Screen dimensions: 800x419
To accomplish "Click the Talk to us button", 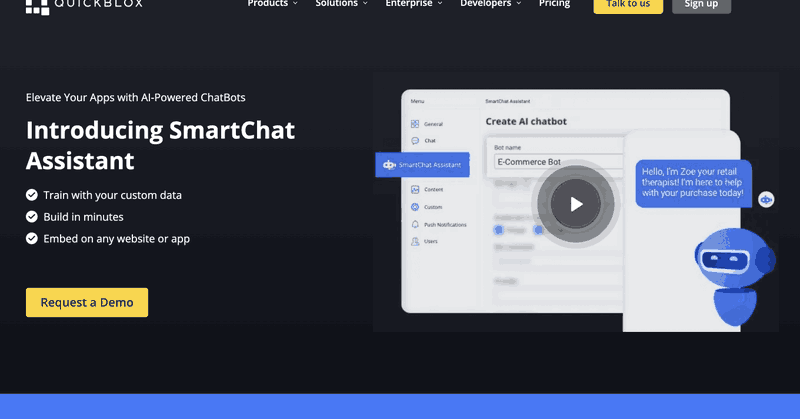I will tap(628, 5).
